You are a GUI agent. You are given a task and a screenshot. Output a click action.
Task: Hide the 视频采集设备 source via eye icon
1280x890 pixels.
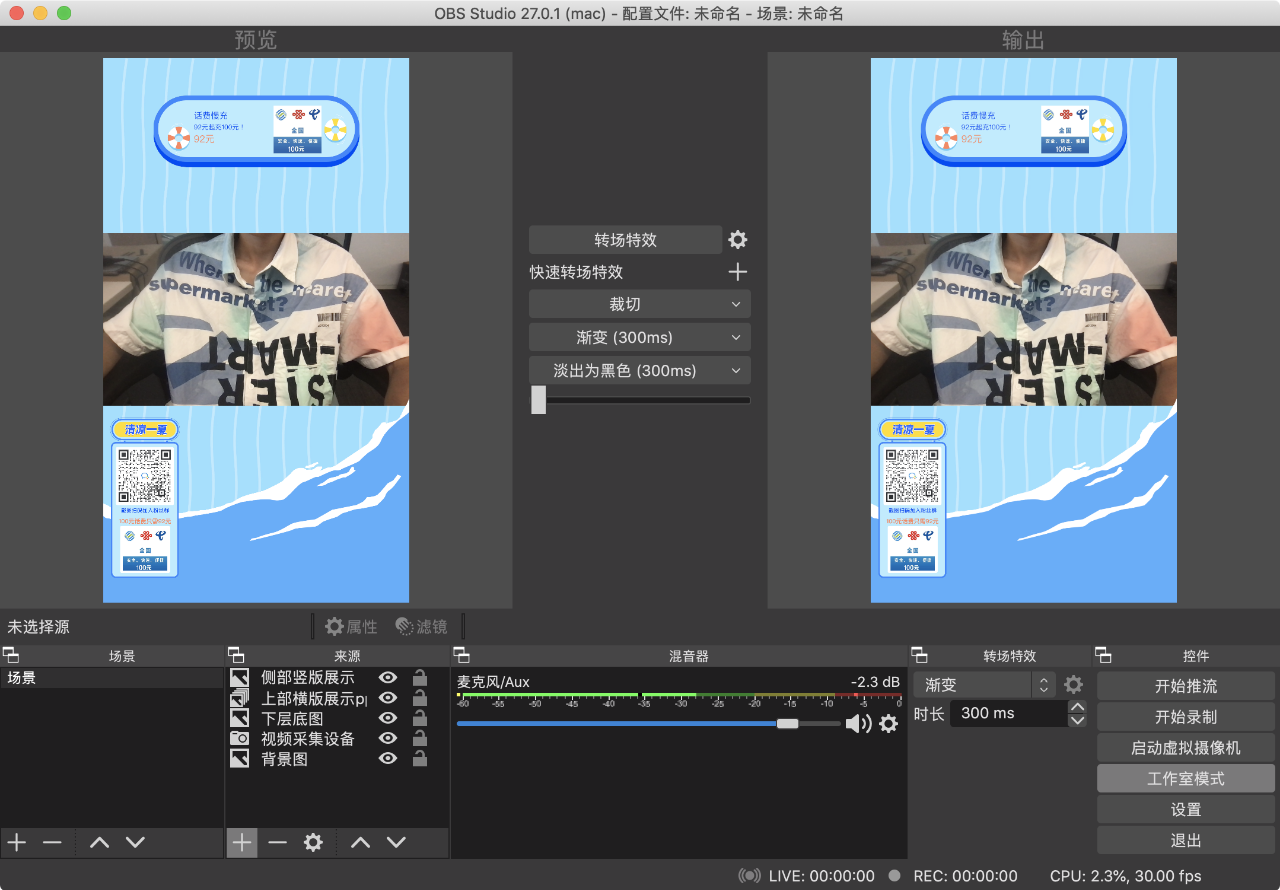388,739
